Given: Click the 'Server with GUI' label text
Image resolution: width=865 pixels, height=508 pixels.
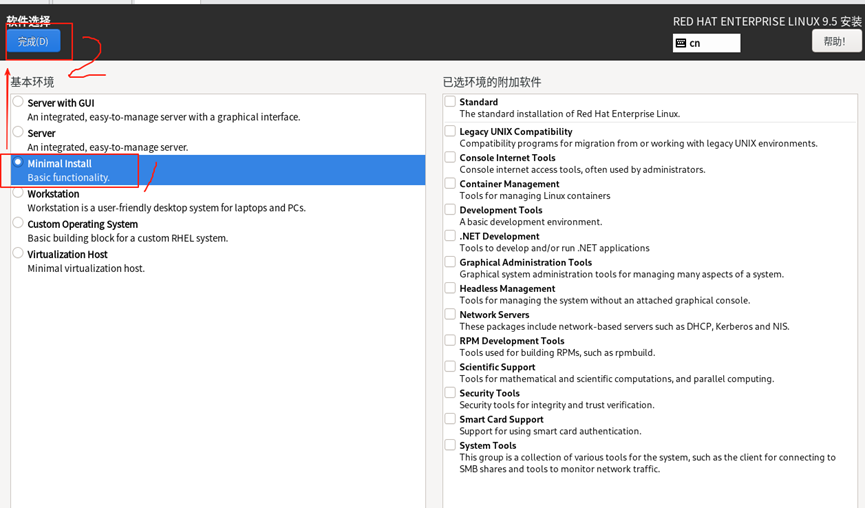Looking at the screenshot, I should (61, 103).
